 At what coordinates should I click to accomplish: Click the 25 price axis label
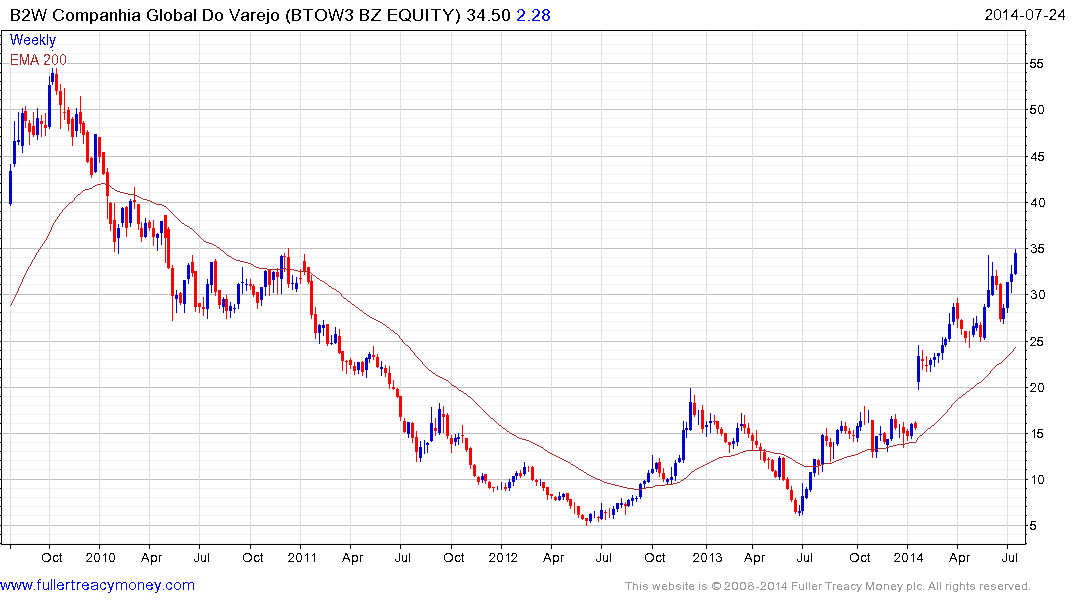point(1037,341)
